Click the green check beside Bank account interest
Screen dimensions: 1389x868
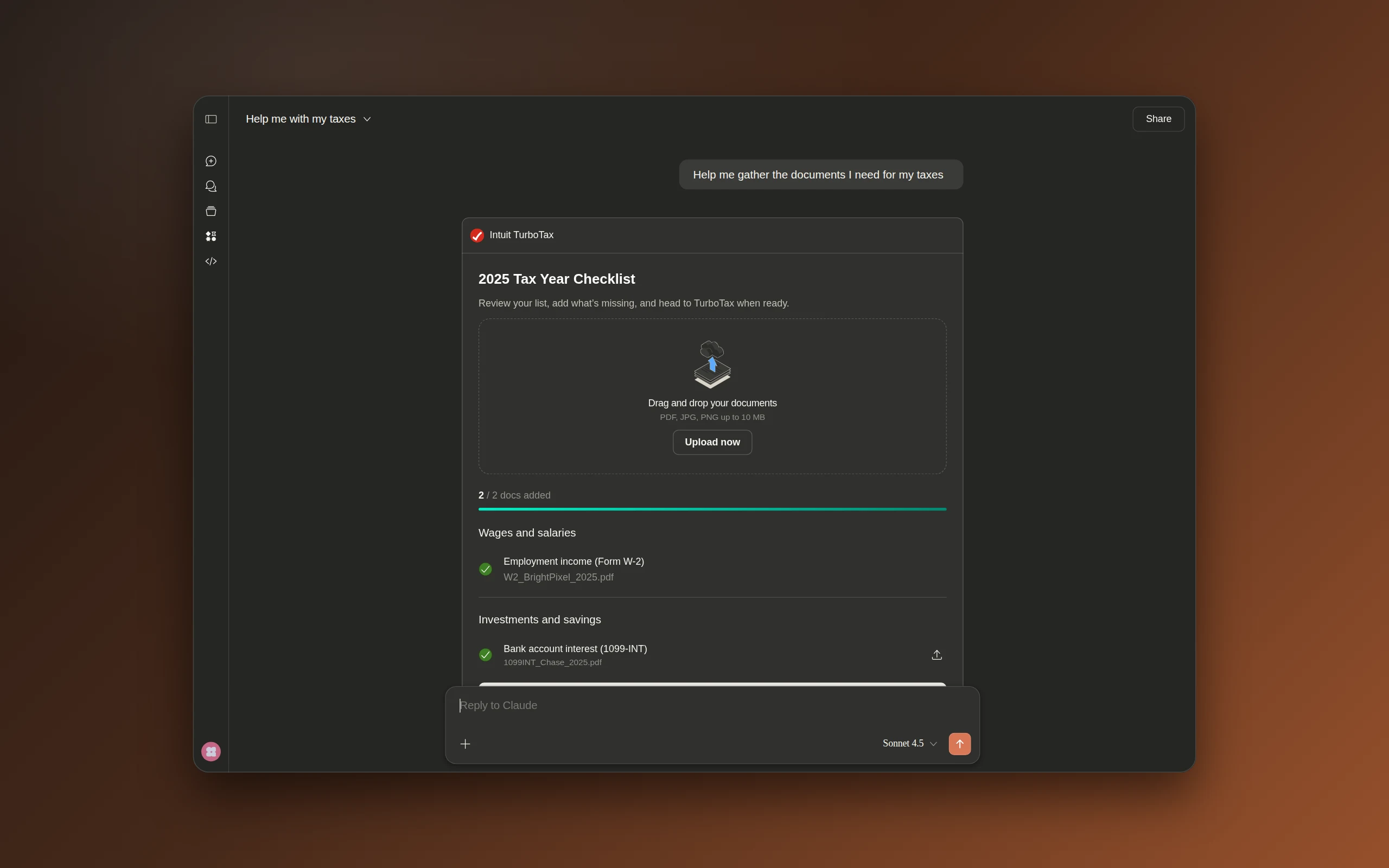coord(486,654)
